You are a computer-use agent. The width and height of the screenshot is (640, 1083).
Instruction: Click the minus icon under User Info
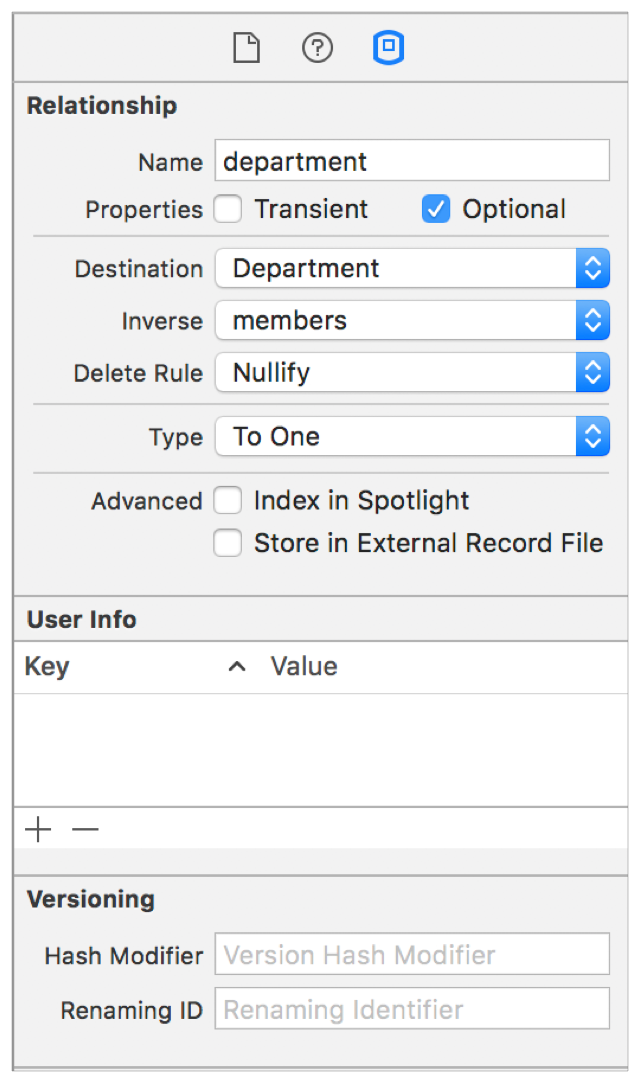click(86, 829)
